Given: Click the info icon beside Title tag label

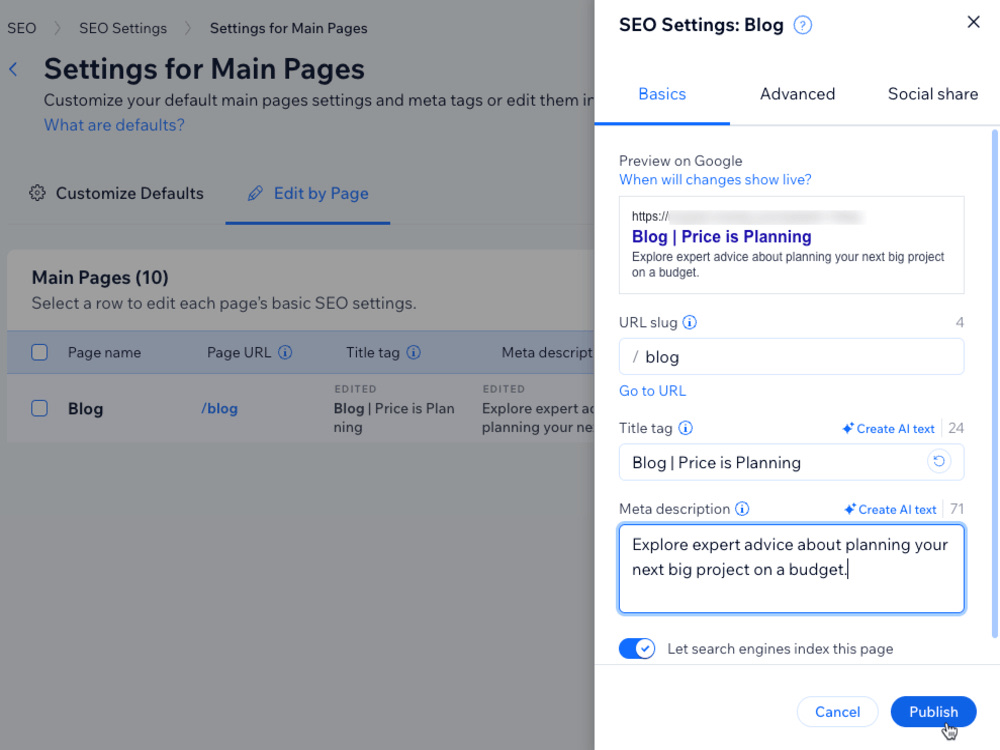Looking at the screenshot, I should pyautogui.click(x=685, y=428).
